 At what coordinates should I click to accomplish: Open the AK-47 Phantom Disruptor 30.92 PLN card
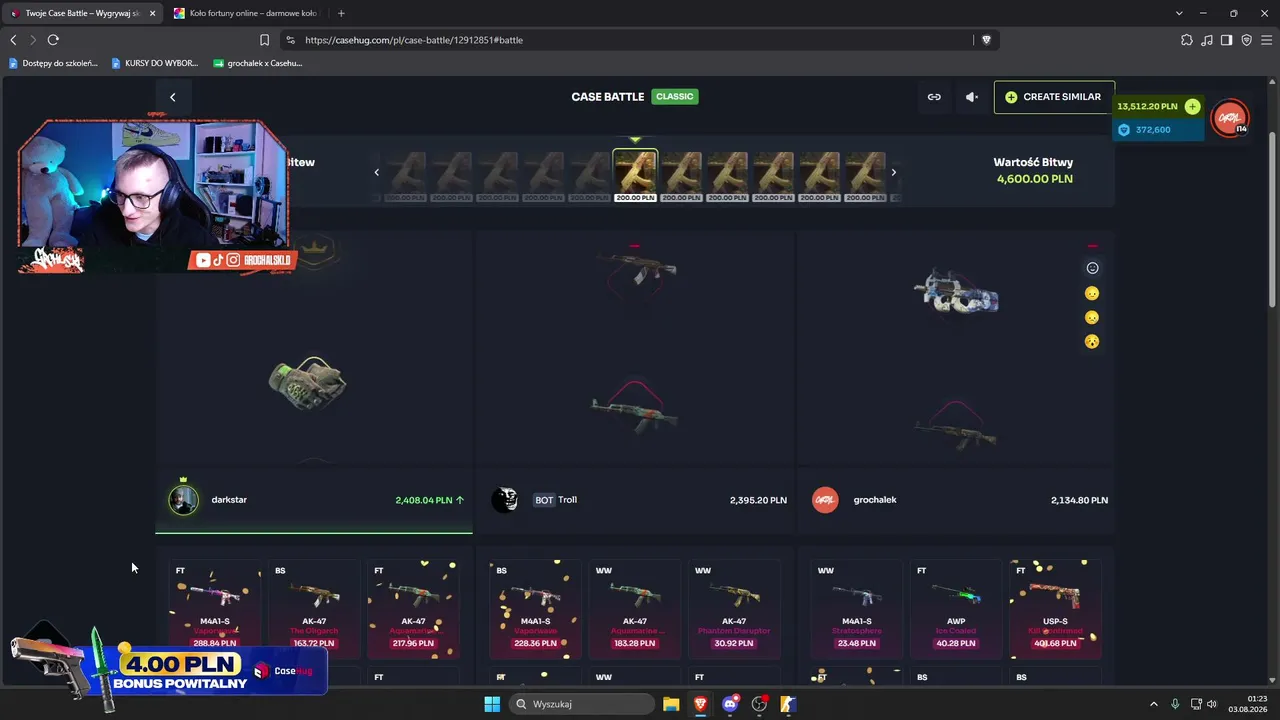click(734, 608)
